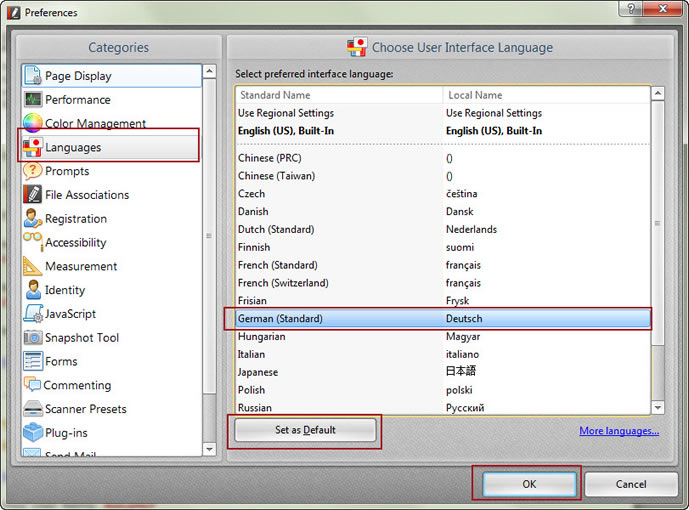Select the Performance category
This screenshot has height=510, width=689.
tap(112, 100)
